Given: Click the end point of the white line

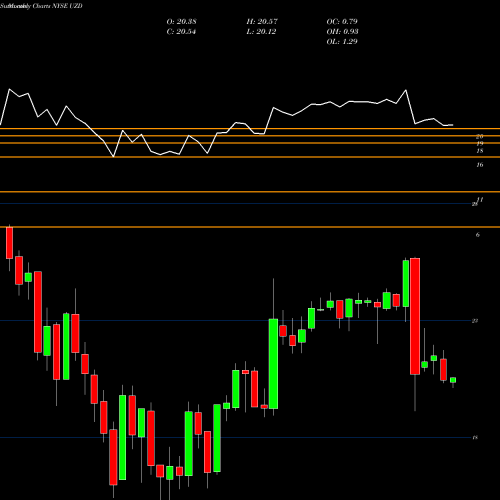Looking at the screenshot, I should click(452, 125).
